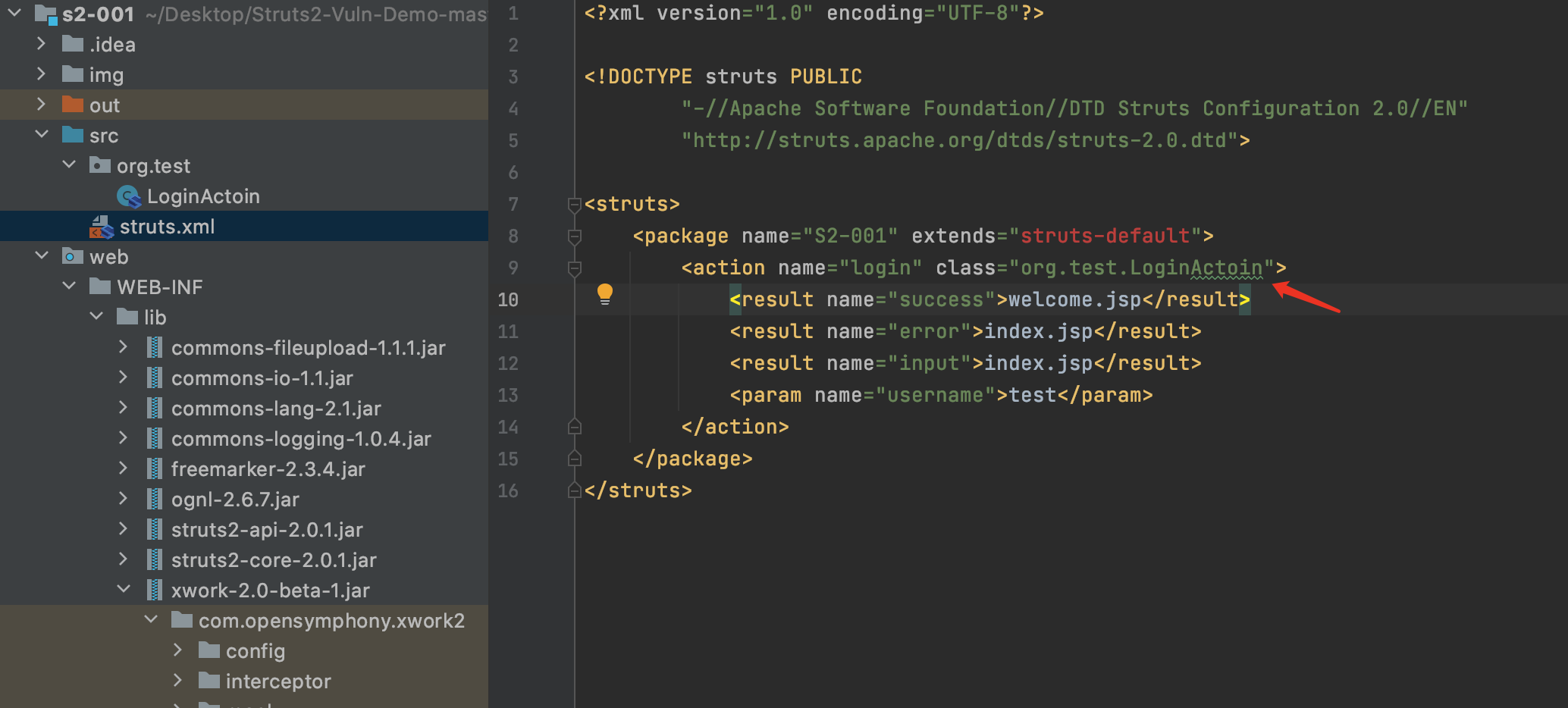
Task: Click index.jsp in the error result
Action: click(x=1038, y=331)
